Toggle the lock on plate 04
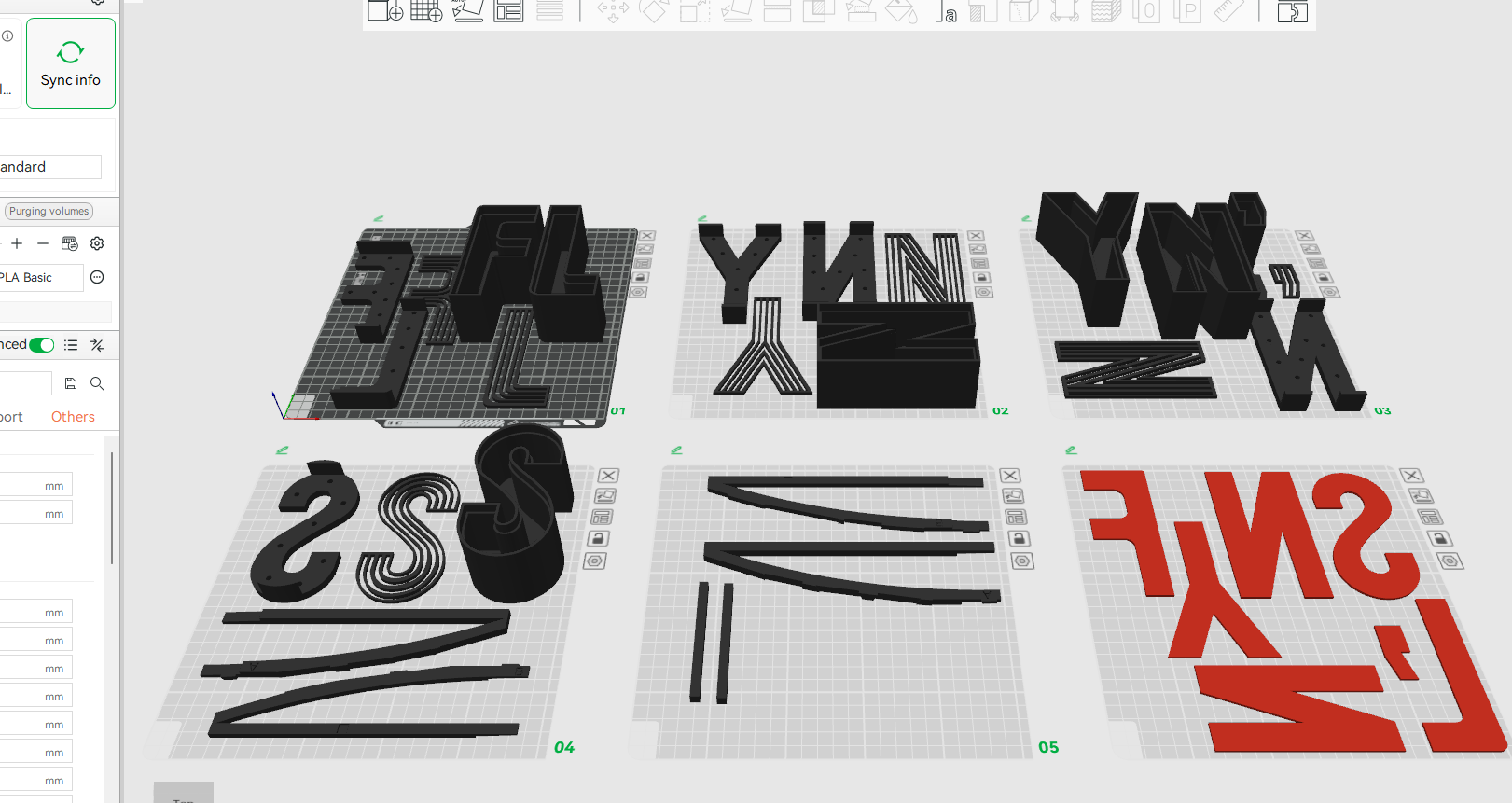Image resolution: width=1512 pixels, height=803 pixels. coord(599,539)
